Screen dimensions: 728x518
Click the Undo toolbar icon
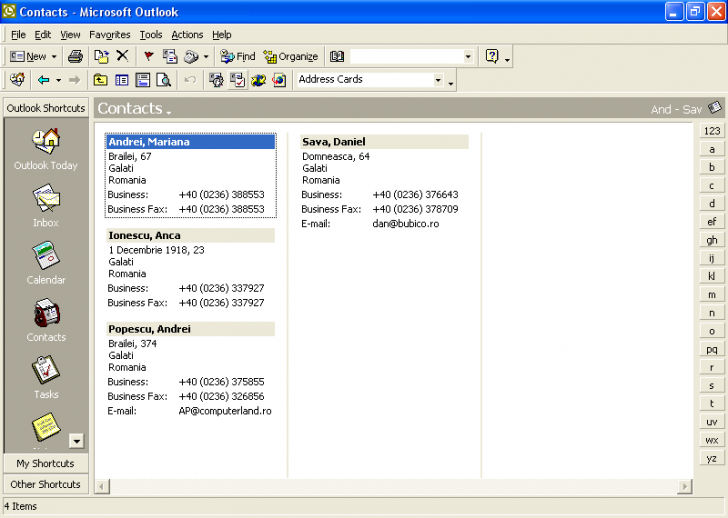pos(190,80)
